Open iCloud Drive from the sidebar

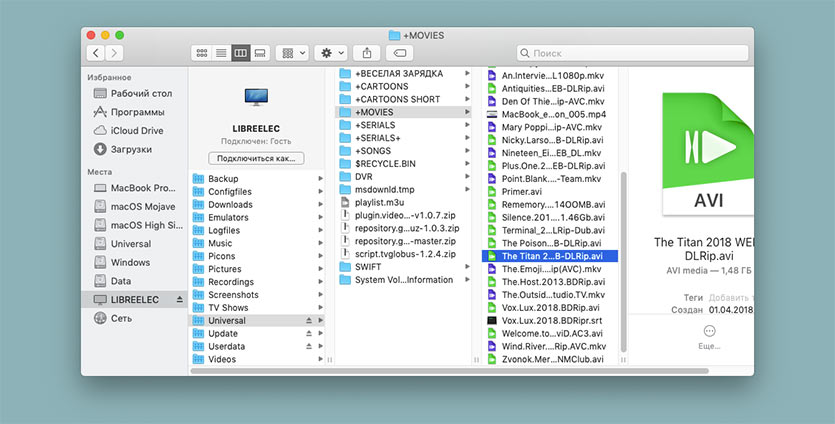137,130
